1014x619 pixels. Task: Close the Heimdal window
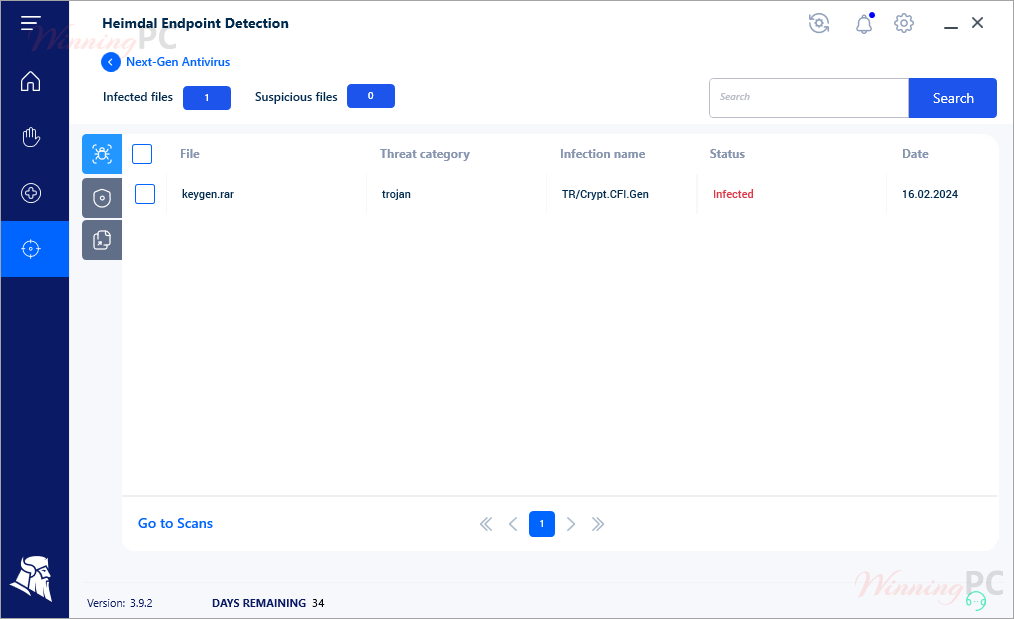(977, 23)
